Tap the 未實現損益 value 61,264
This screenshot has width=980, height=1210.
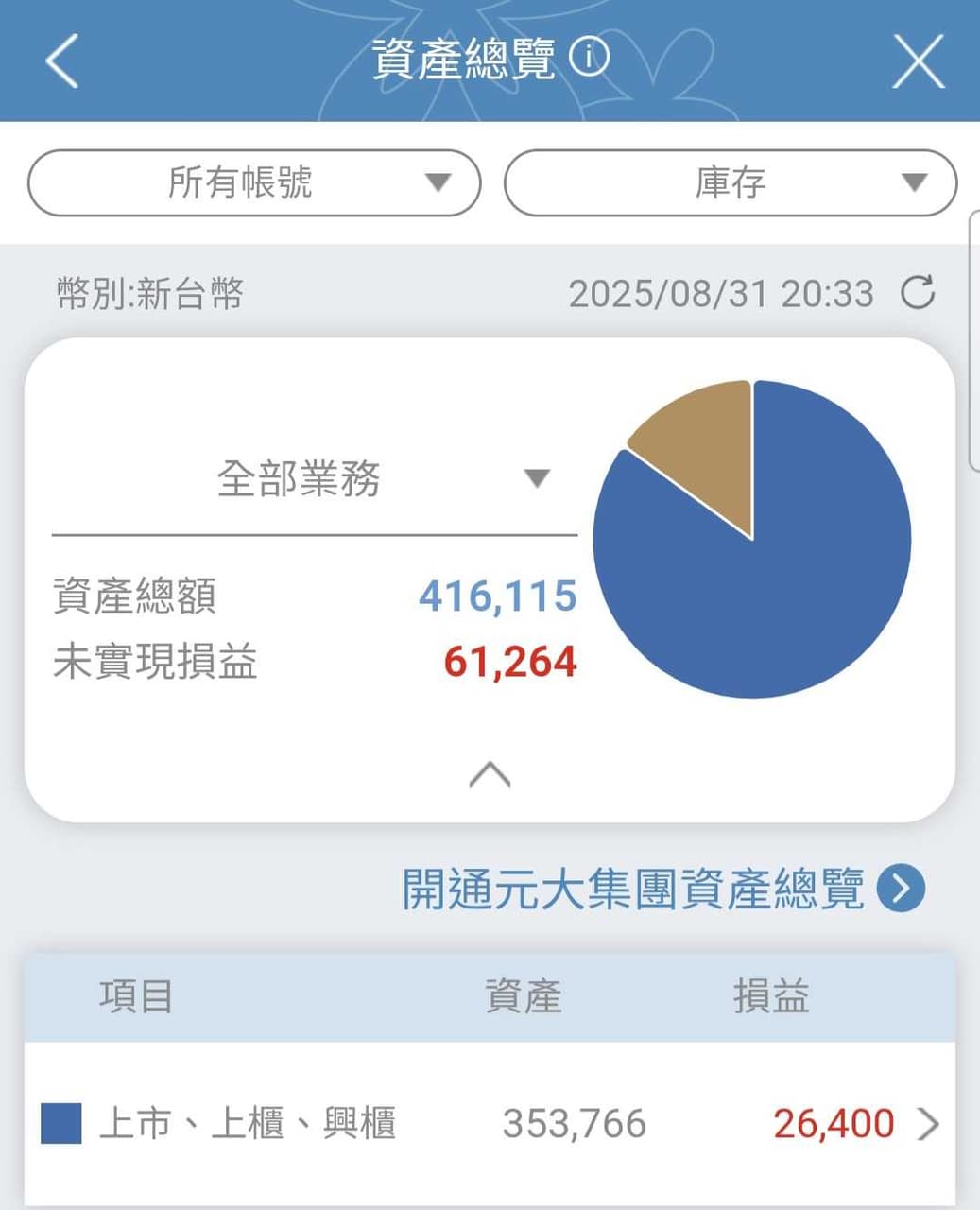coord(510,662)
